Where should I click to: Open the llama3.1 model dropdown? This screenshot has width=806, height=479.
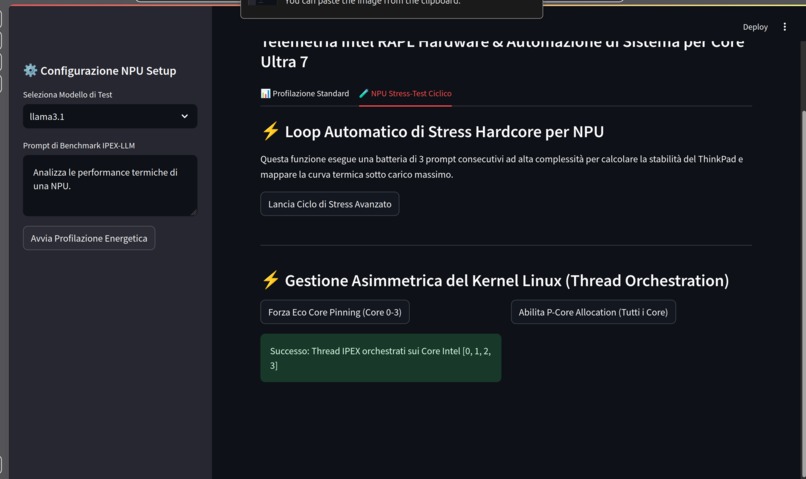110,116
